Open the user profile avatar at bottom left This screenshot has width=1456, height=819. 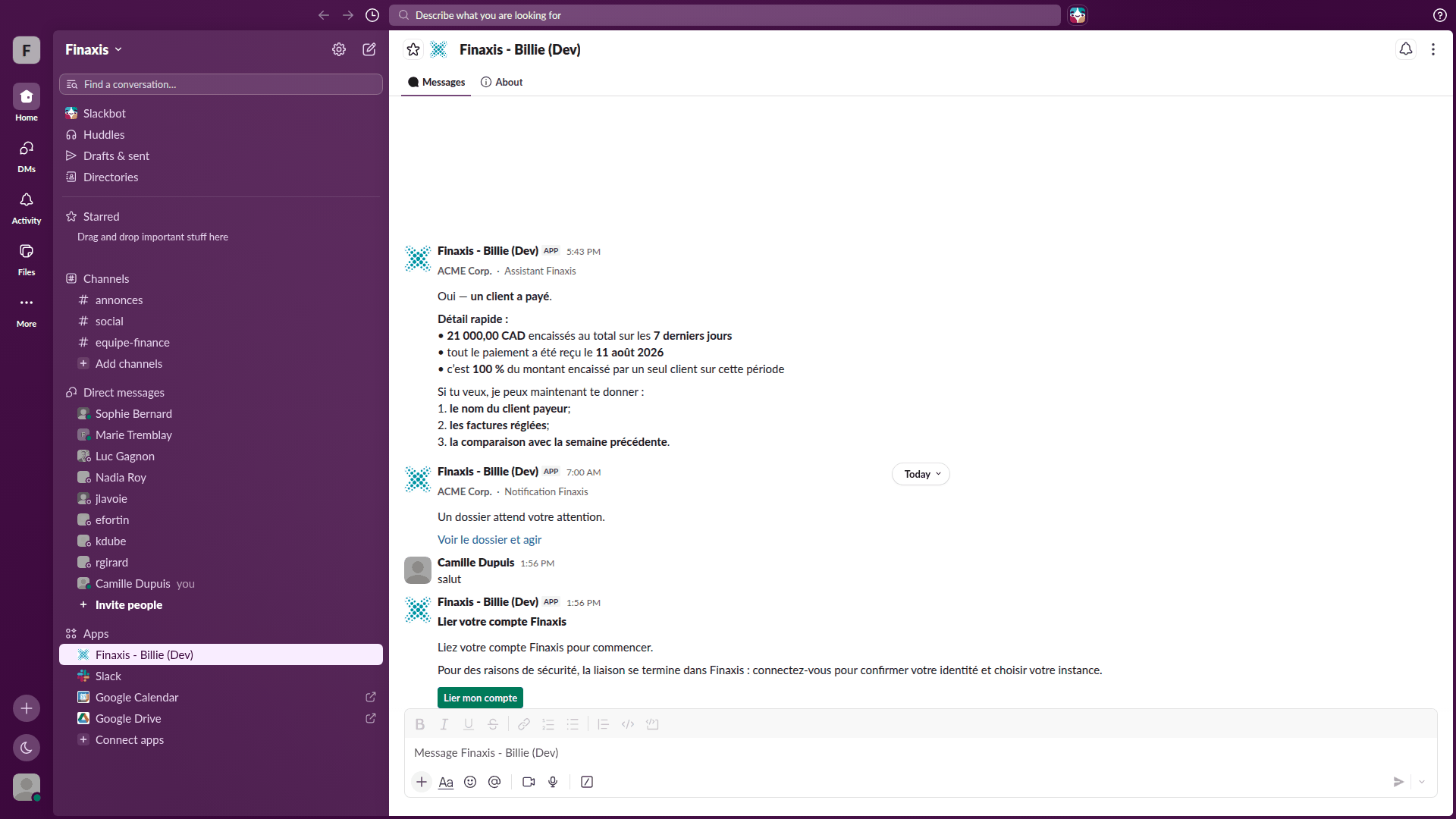point(27,787)
